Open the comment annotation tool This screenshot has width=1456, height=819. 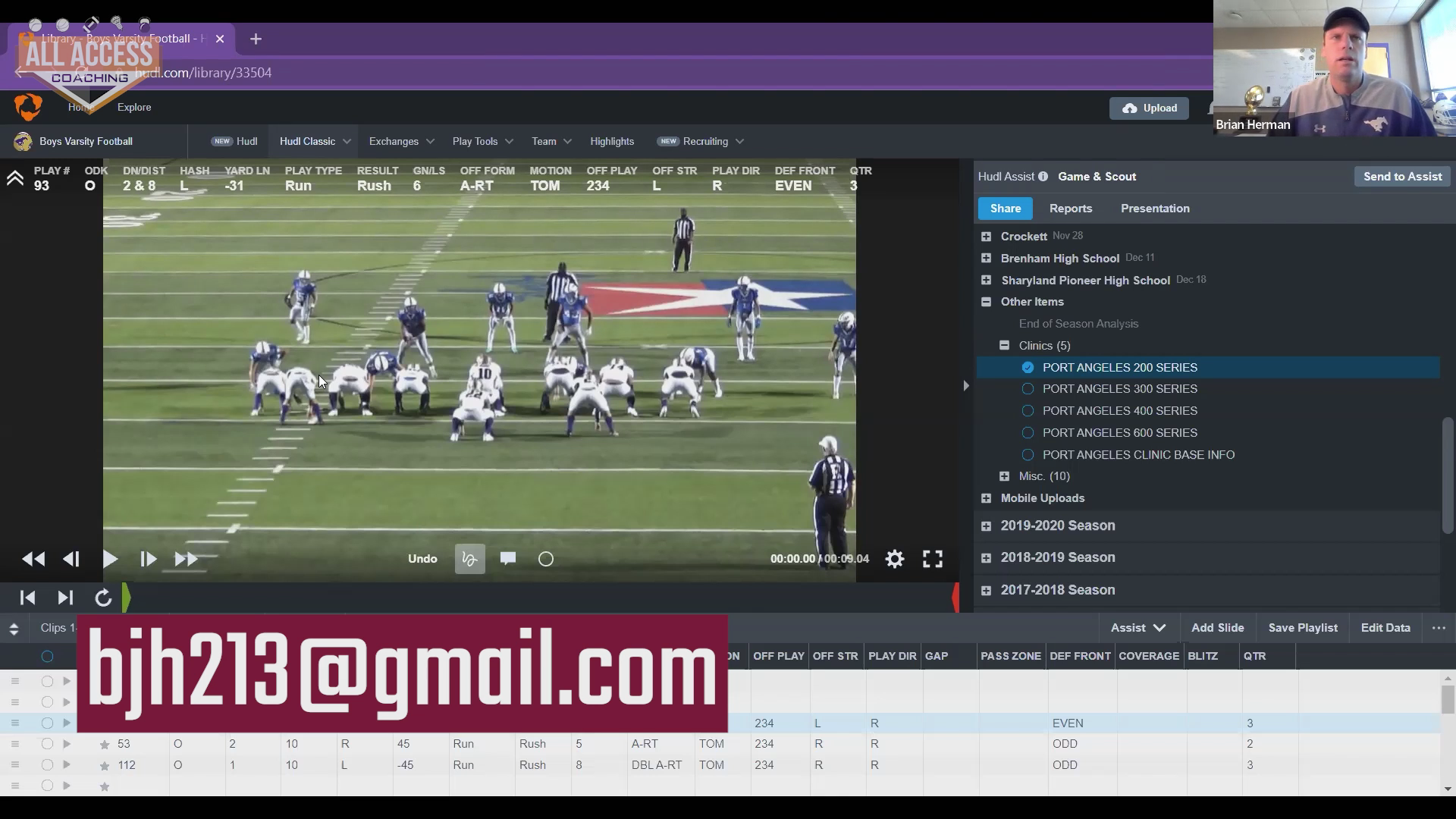coord(508,559)
